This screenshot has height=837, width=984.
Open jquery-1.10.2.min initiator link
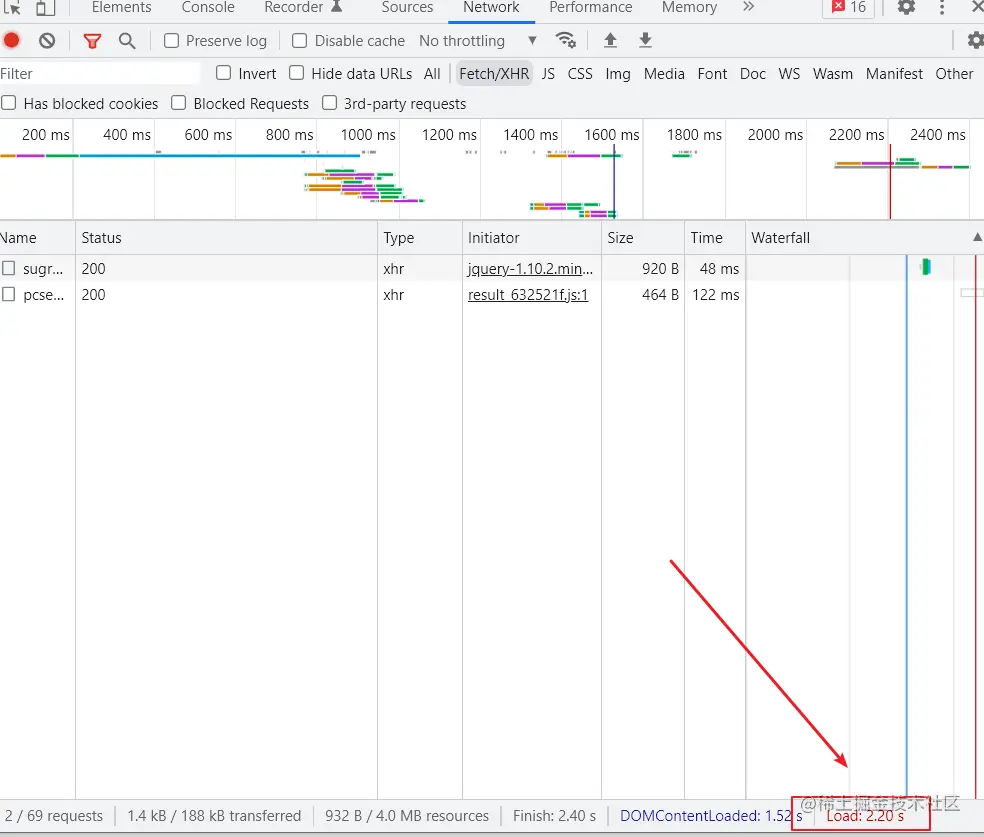(530, 269)
